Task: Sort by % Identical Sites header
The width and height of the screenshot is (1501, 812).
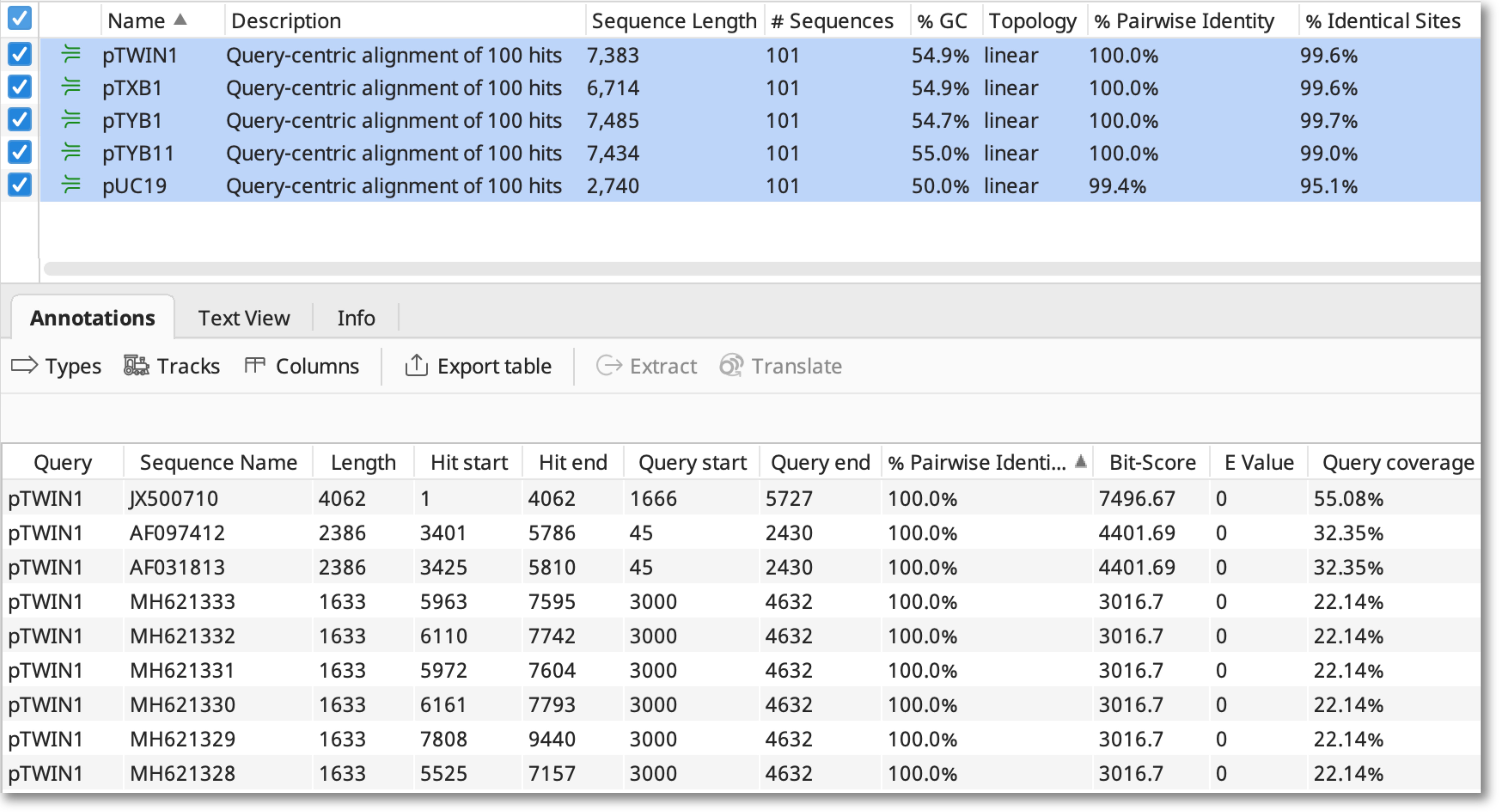Action: click(1389, 21)
